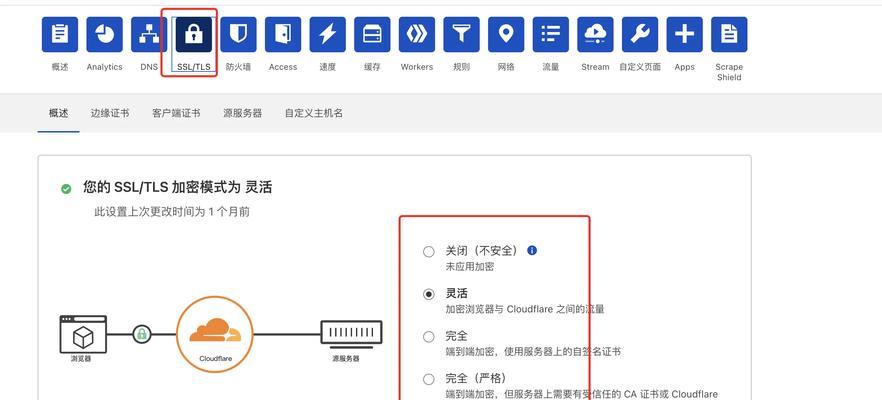Click '加密浏览器与 Cloudflare 之间的流量' description
882x400 pixels.
click(525, 309)
